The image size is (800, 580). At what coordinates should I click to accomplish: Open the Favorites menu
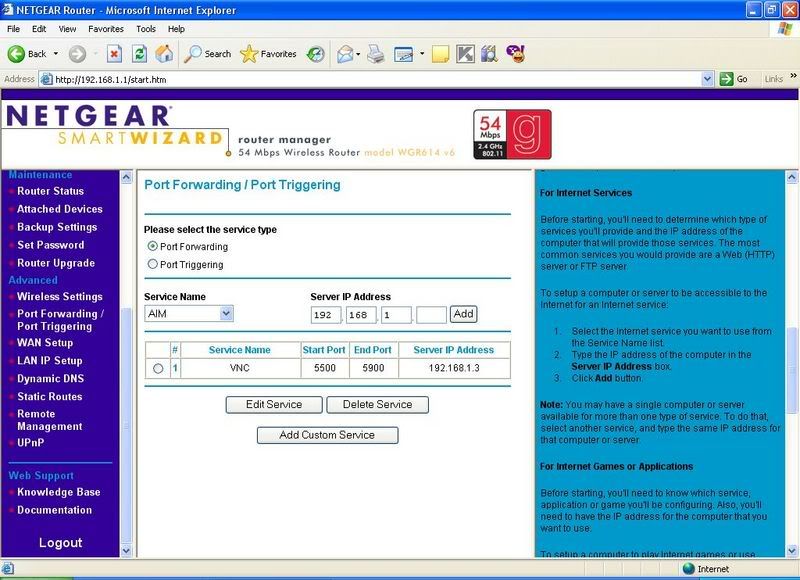pyautogui.click(x=106, y=29)
